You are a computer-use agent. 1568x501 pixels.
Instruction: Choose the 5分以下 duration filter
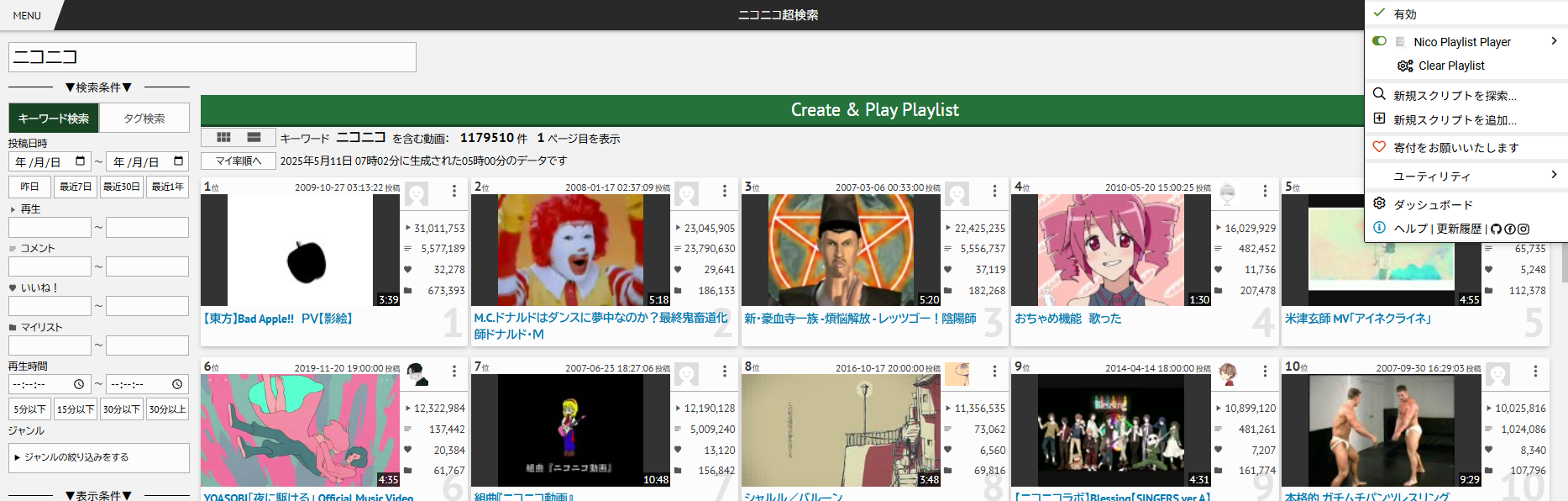[29, 409]
